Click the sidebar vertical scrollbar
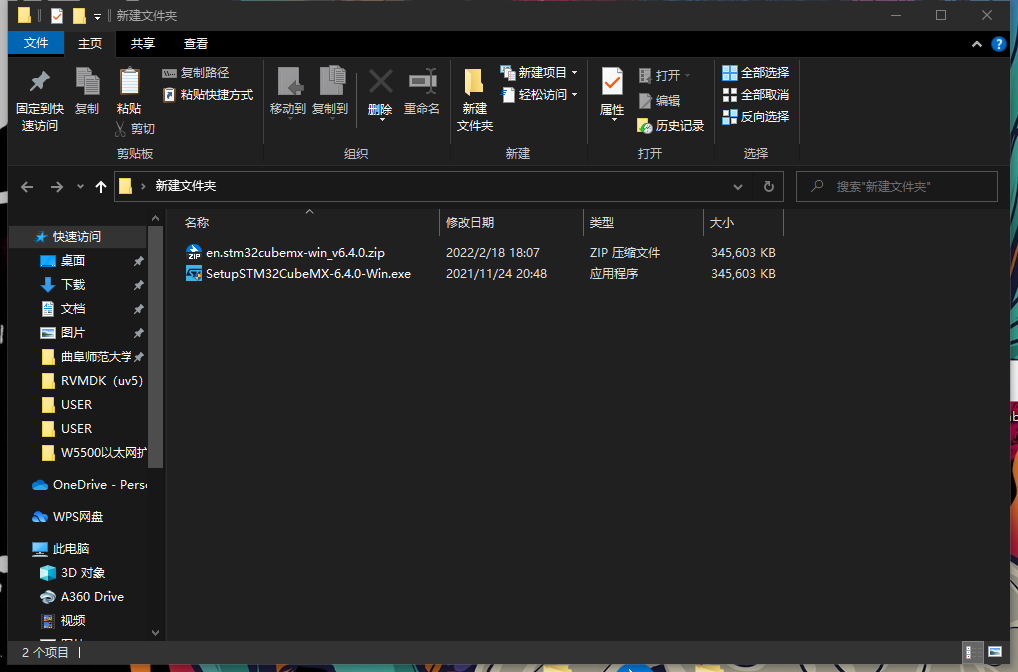Image resolution: width=1018 pixels, height=672 pixels. (155, 347)
